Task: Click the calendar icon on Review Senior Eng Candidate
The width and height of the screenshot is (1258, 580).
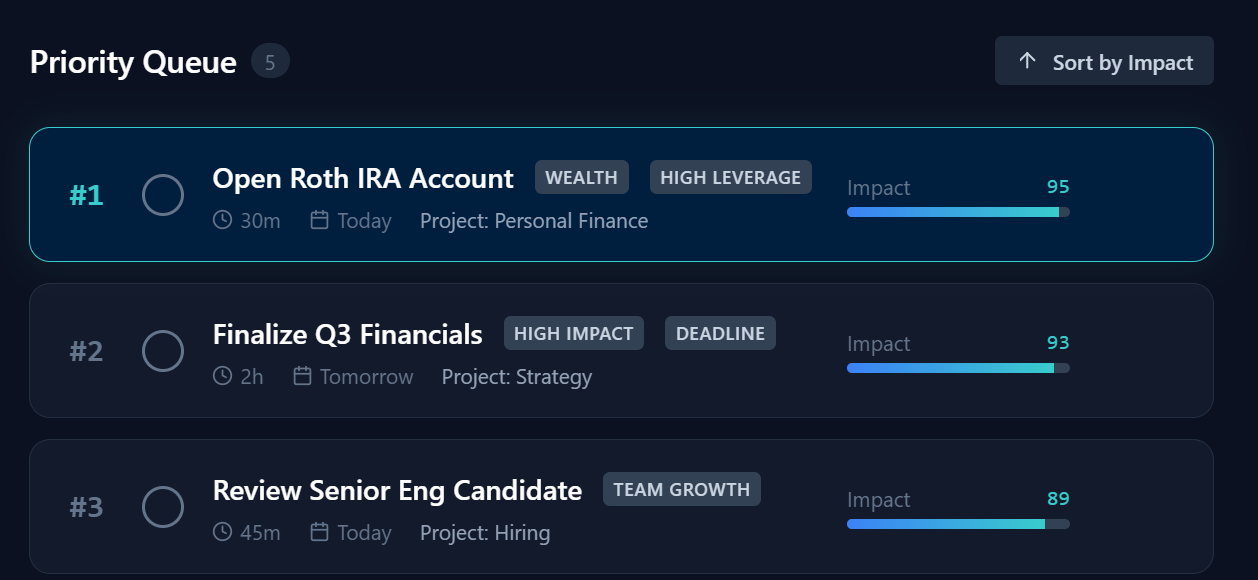Action: click(x=320, y=532)
